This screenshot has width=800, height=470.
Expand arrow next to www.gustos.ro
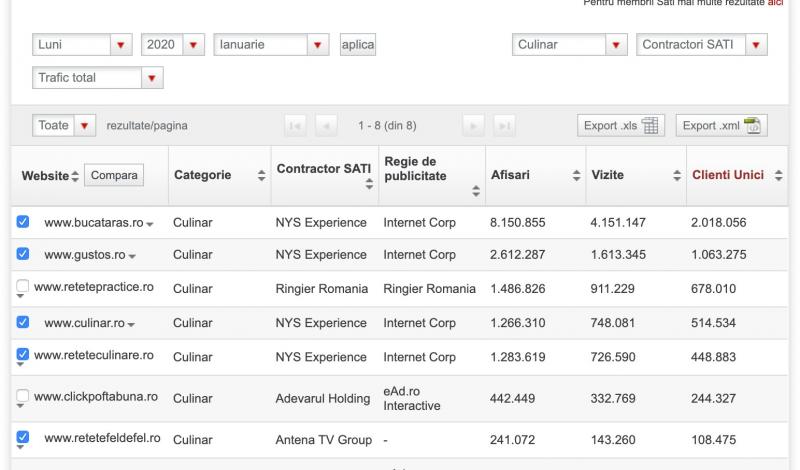click(x=132, y=256)
